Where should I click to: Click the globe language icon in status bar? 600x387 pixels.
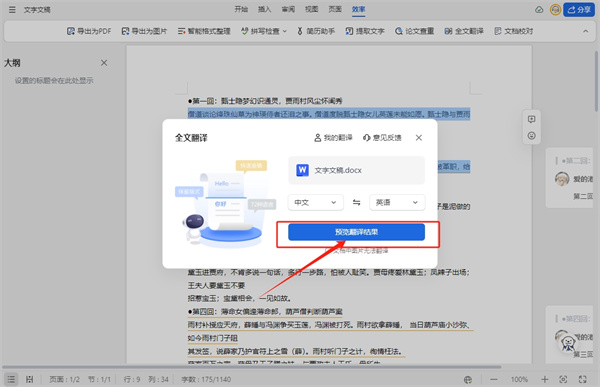pos(468,380)
